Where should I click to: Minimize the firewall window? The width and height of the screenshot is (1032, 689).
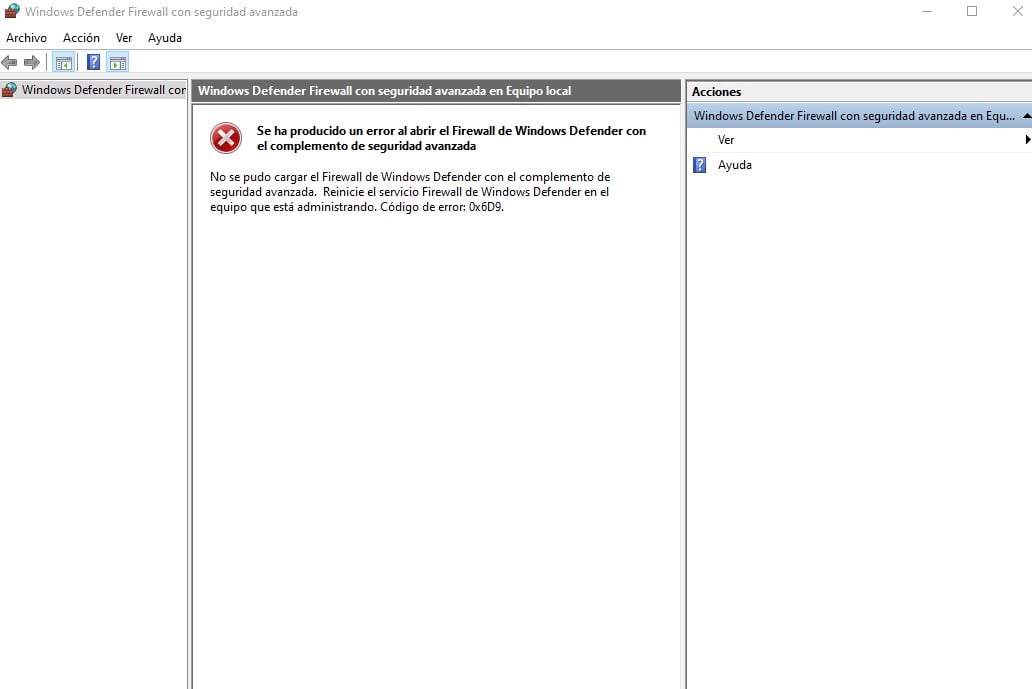click(927, 11)
